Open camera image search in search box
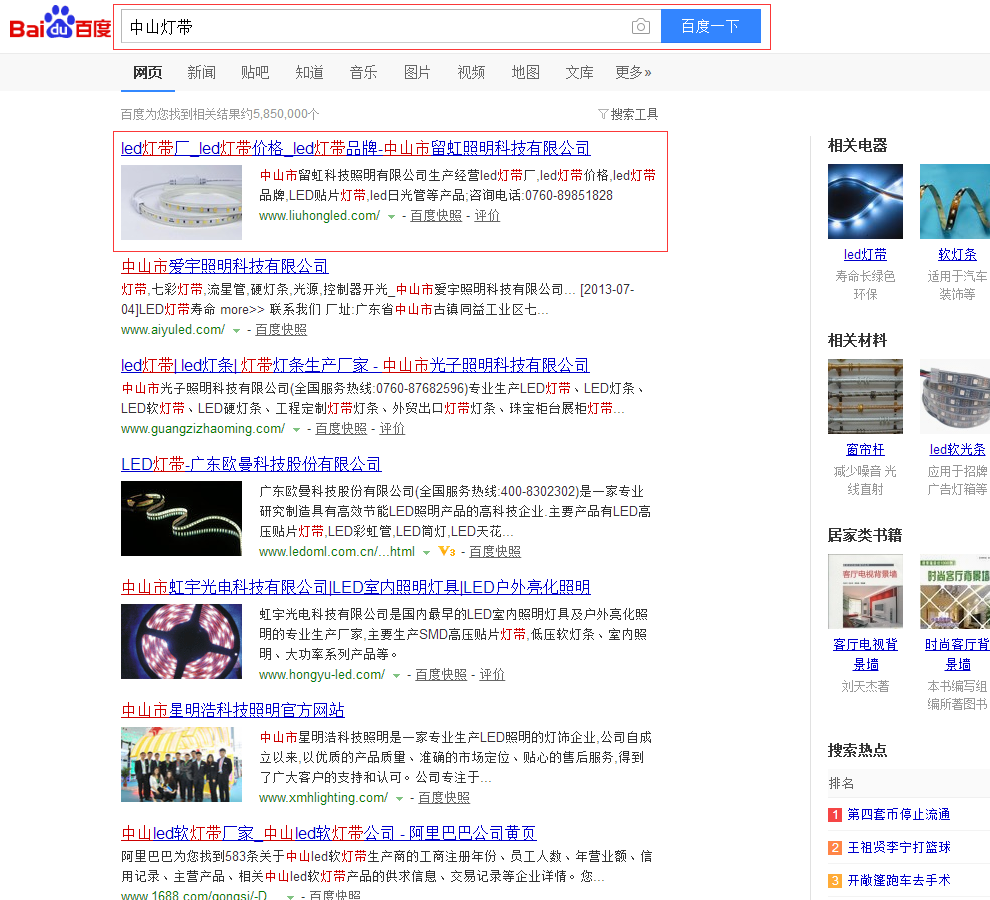The image size is (990, 900). pyautogui.click(x=641, y=27)
